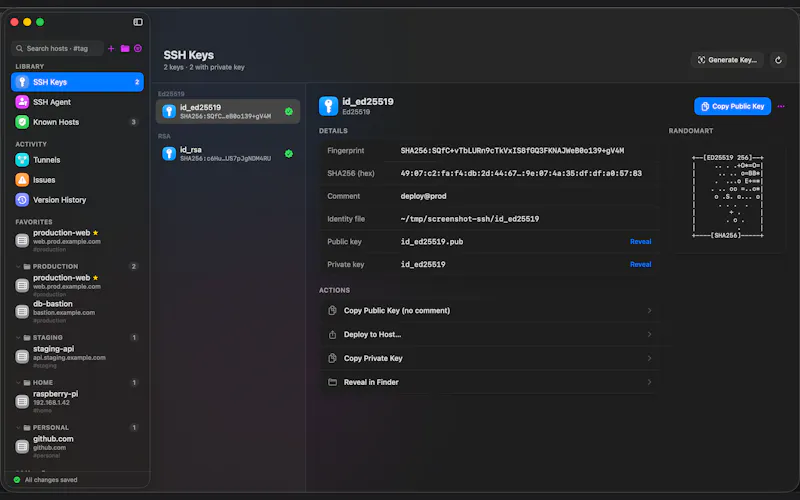Click green verified badge on id_rsa row
800x500 pixels.
tap(289, 154)
